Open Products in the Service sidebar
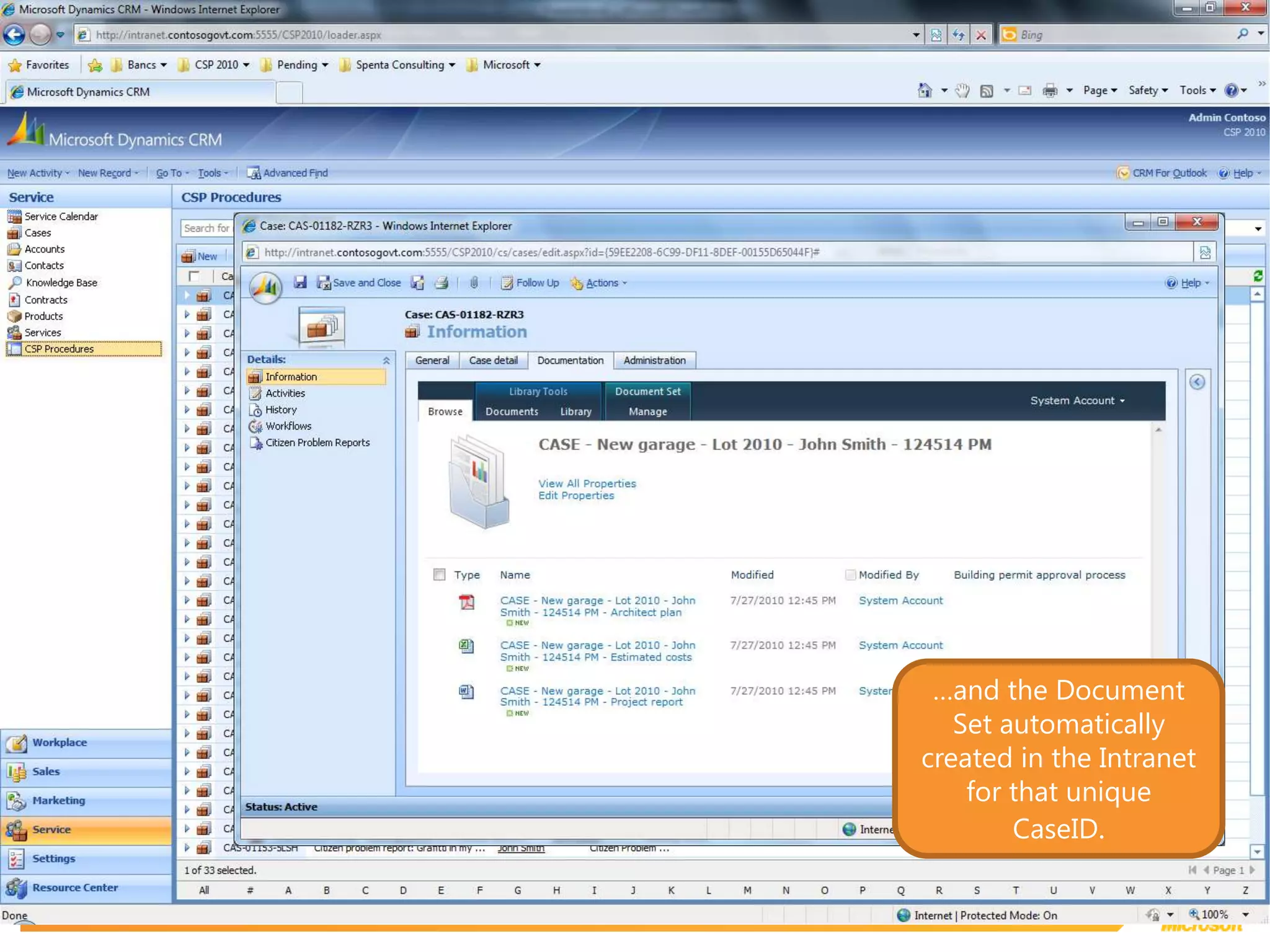 coord(43,316)
